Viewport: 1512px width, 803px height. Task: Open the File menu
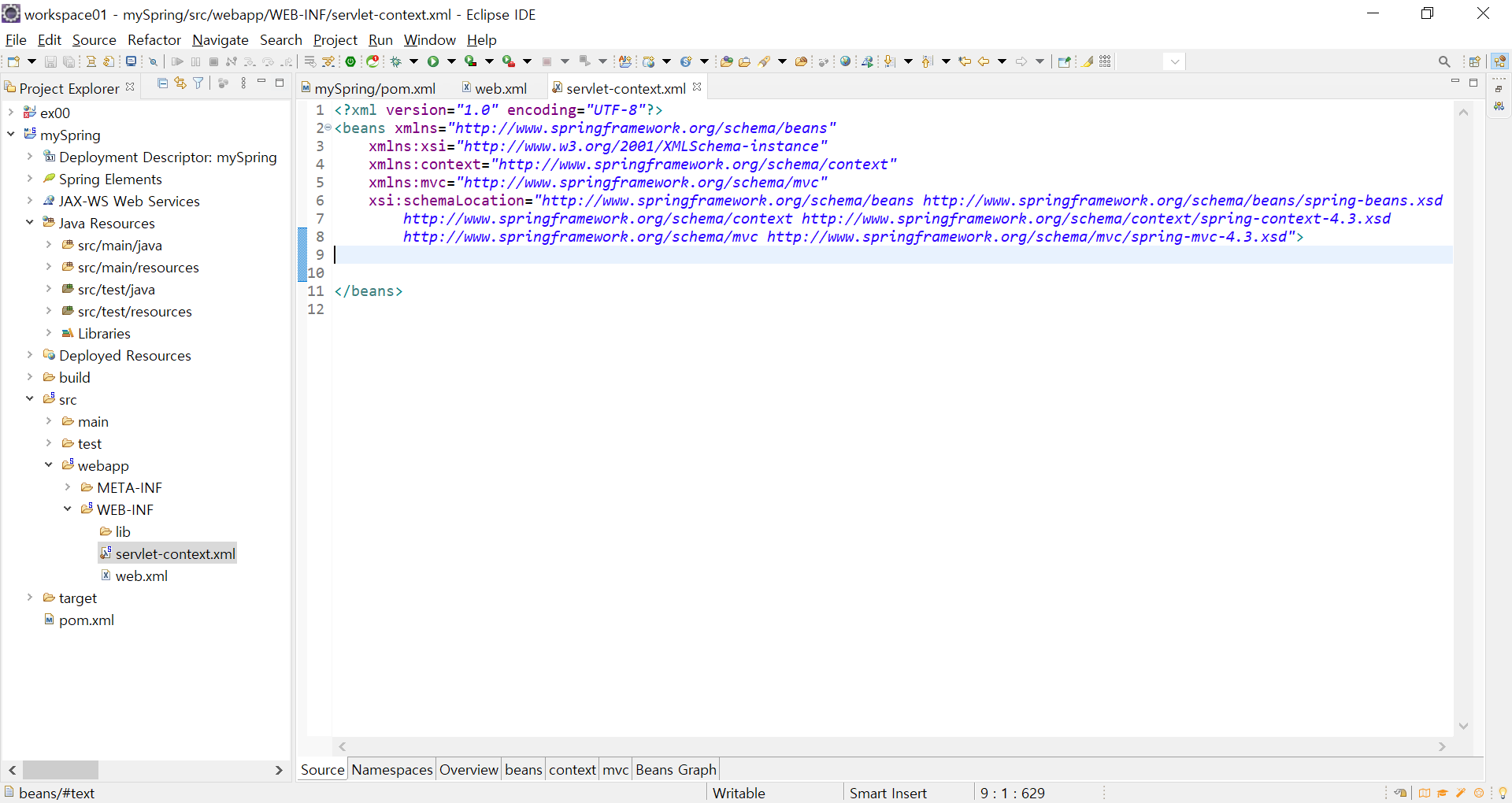point(16,39)
